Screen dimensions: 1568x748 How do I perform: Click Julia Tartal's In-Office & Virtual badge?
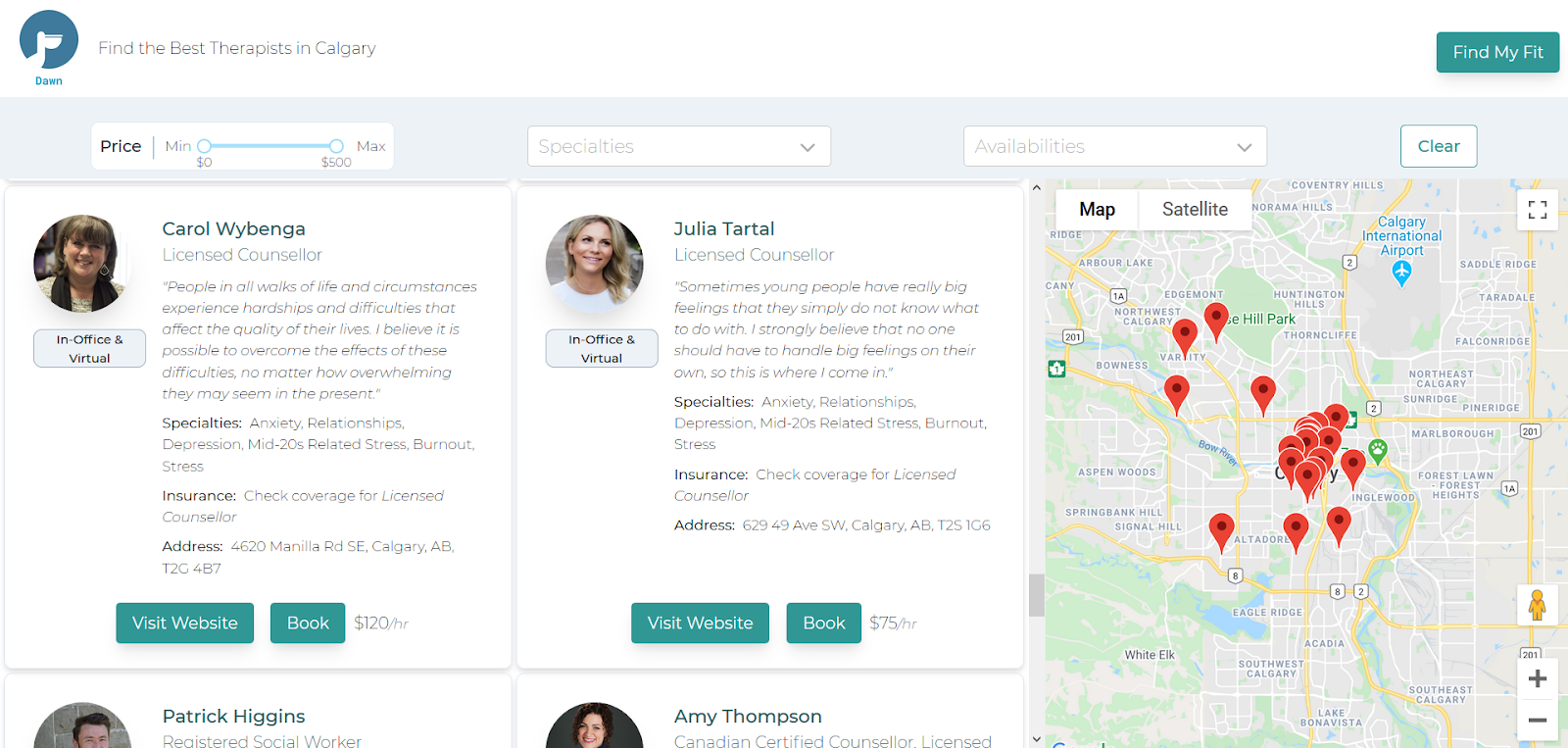602,348
